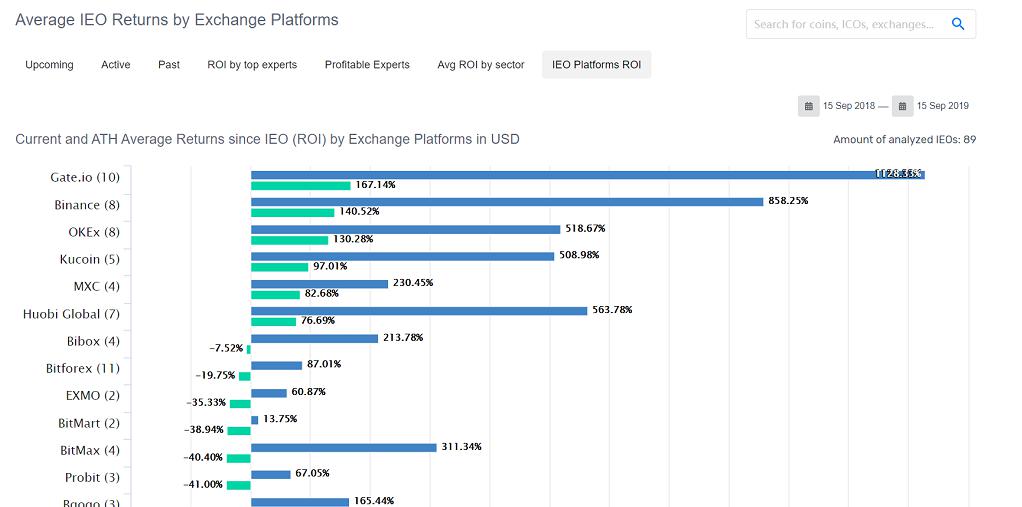1022x507 pixels.
Task: Click the 76.69% value for Huobi Global
Action: (318, 321)
